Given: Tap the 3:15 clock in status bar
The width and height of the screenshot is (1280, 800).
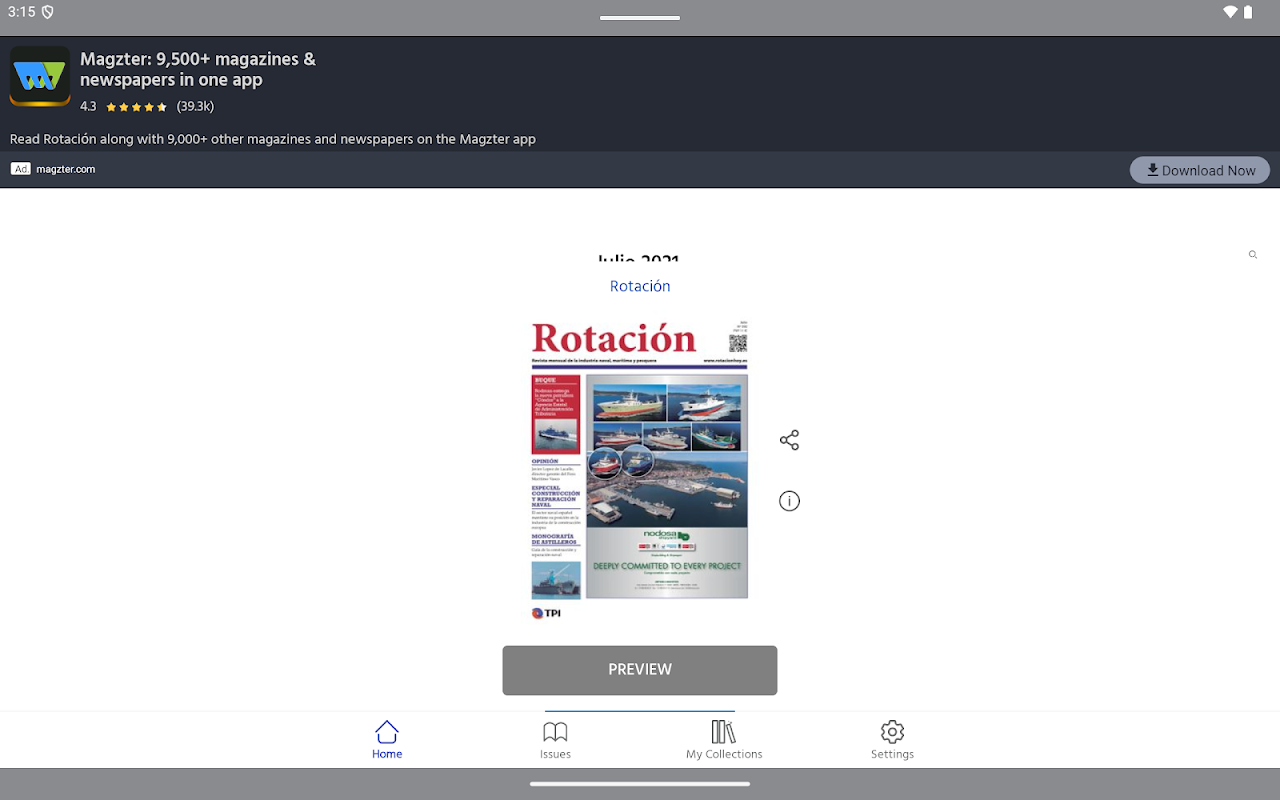Looking at the screenshot, I should click(22, 12).
